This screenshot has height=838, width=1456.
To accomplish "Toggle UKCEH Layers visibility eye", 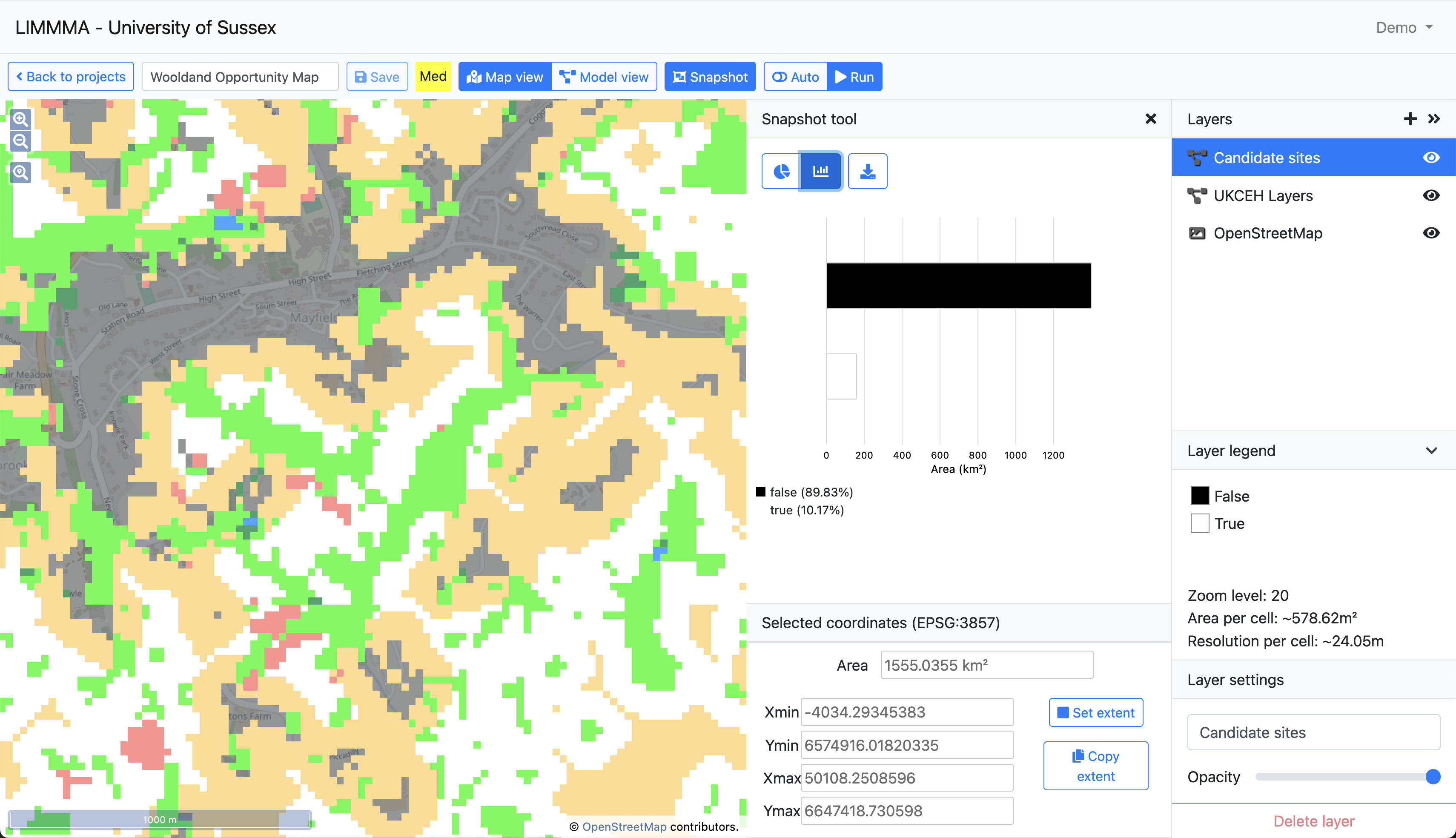I will tap(1431, 195).
